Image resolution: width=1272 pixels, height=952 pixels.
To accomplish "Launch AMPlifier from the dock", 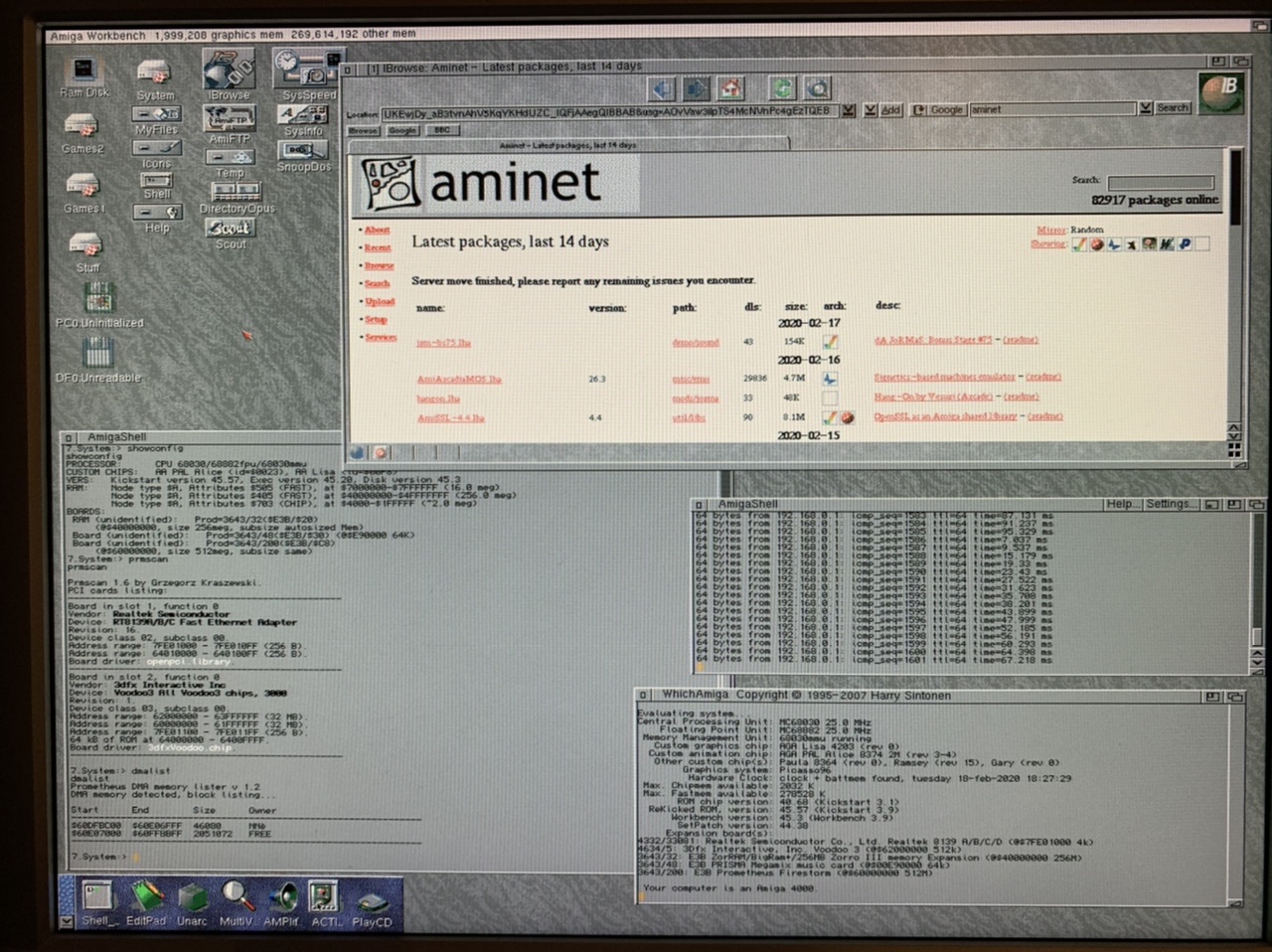I will coord(281,902).
